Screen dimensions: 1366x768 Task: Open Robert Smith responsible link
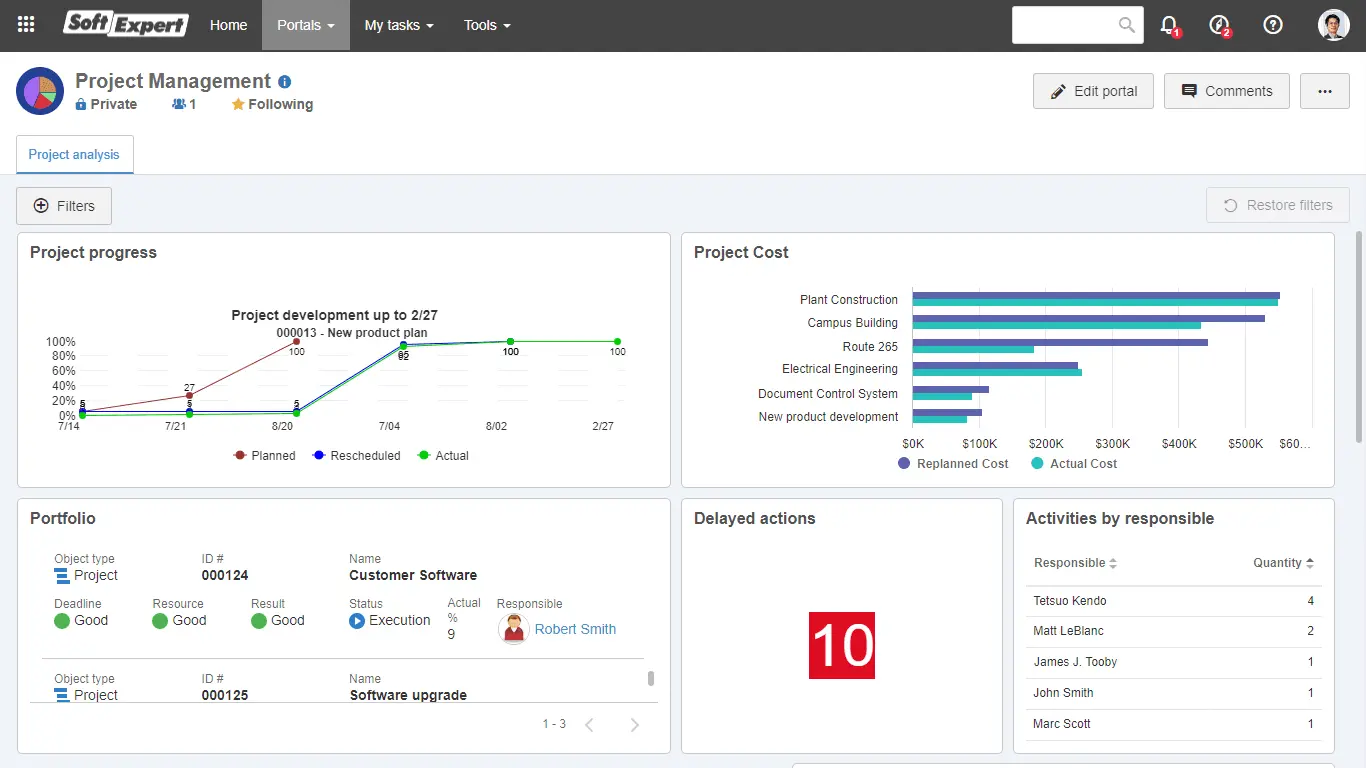point(575,629)
